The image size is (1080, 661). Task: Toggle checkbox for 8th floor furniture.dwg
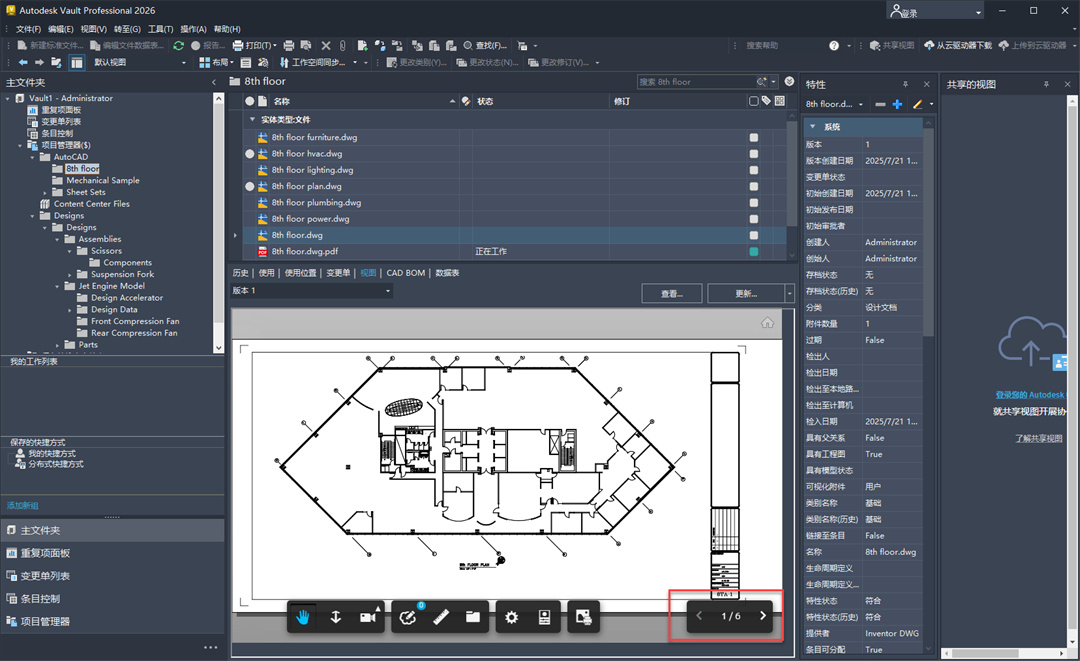(754, 138)
